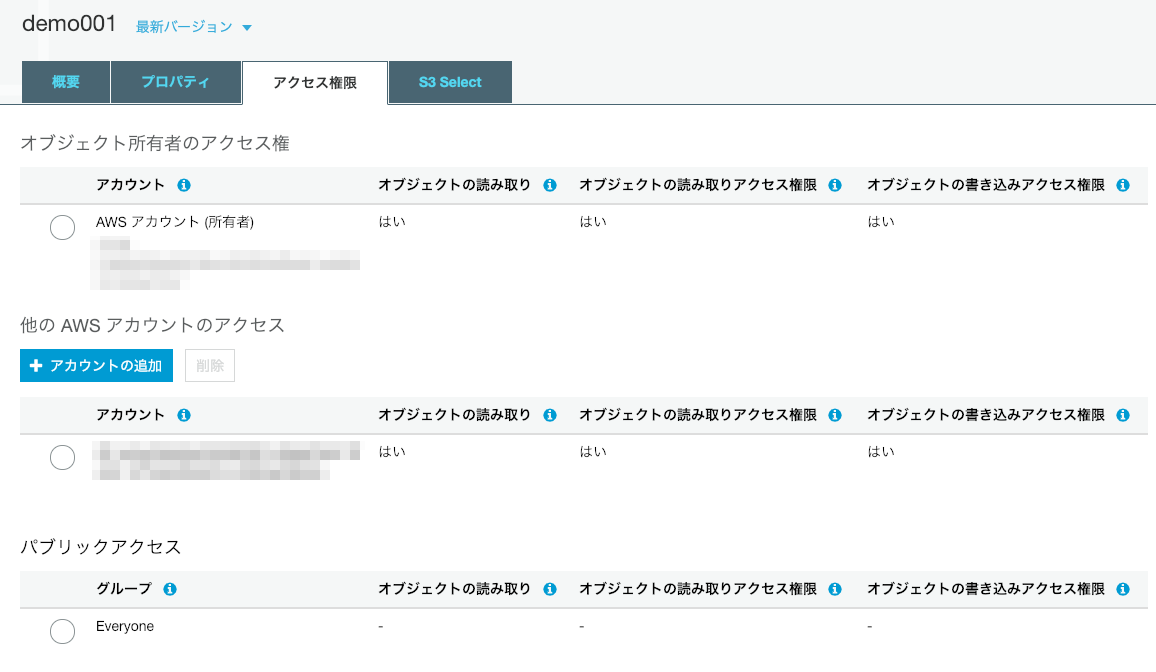1156x672 pixels.
Task: Click the 削除 button
Action: pyautogui.click(x=209, y=365)
